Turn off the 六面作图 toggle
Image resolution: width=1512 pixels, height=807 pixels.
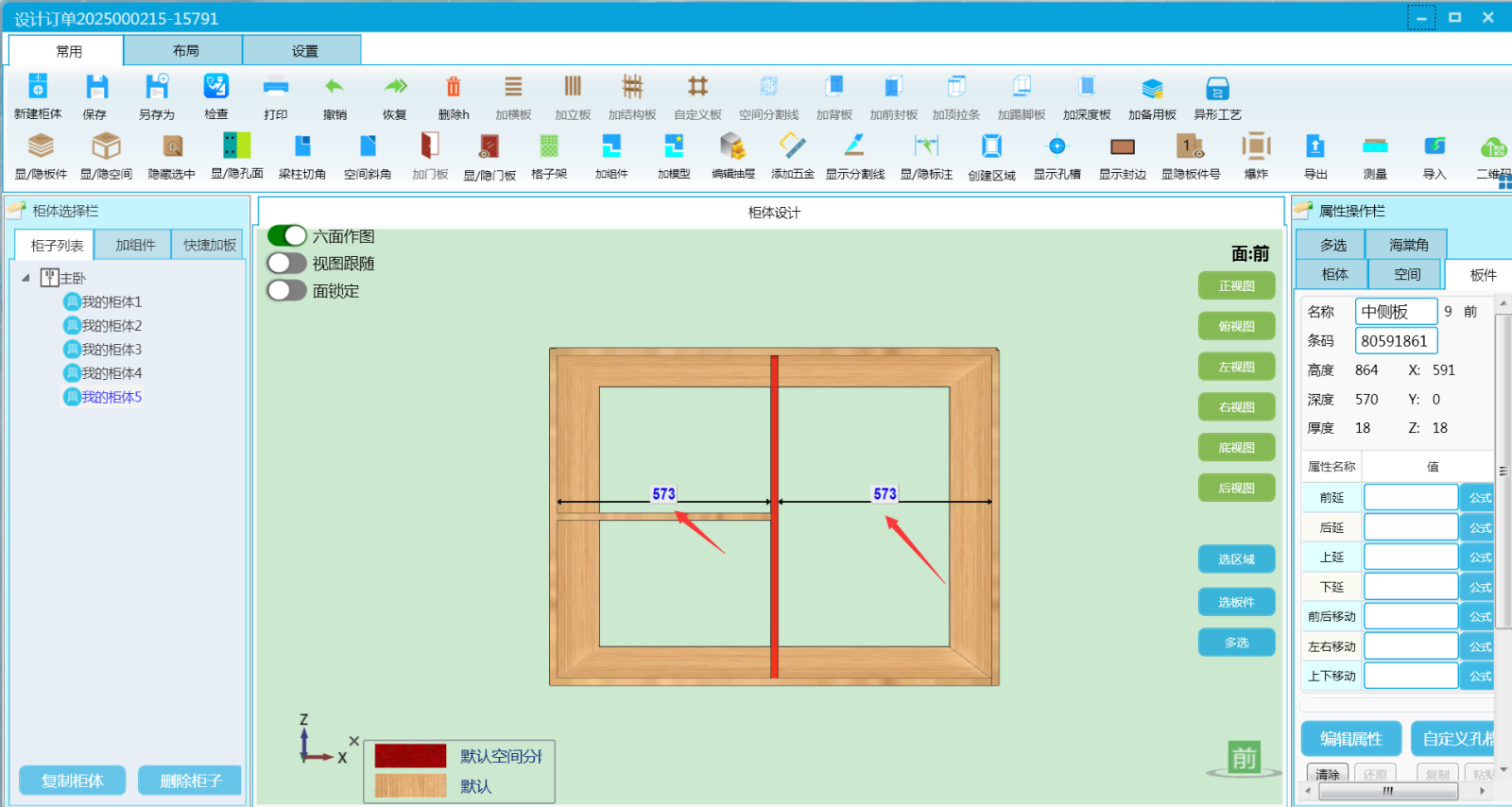(287, 235)
